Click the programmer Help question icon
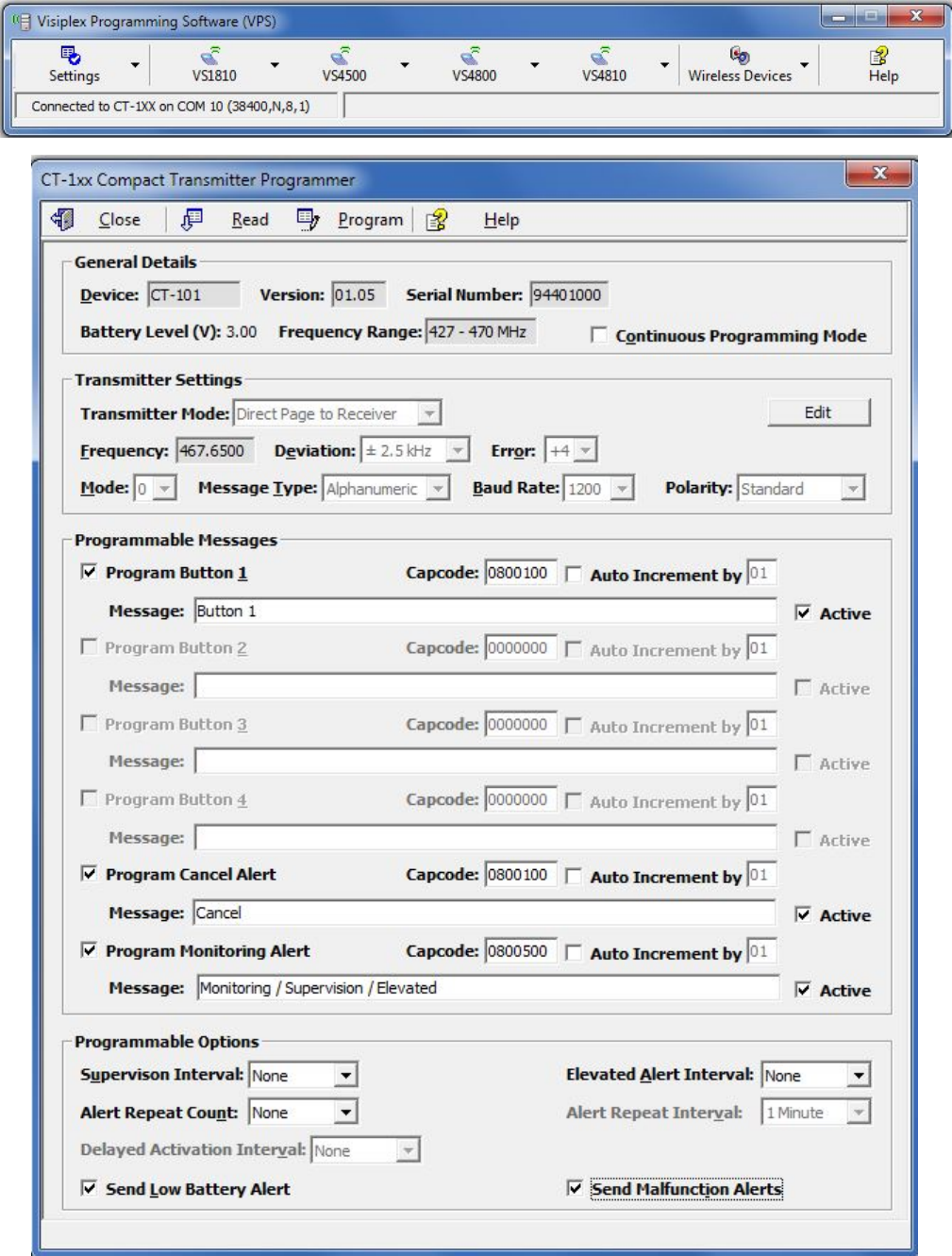The height and width of the screenshot is (1256, 952). click(x=436, y=220)
